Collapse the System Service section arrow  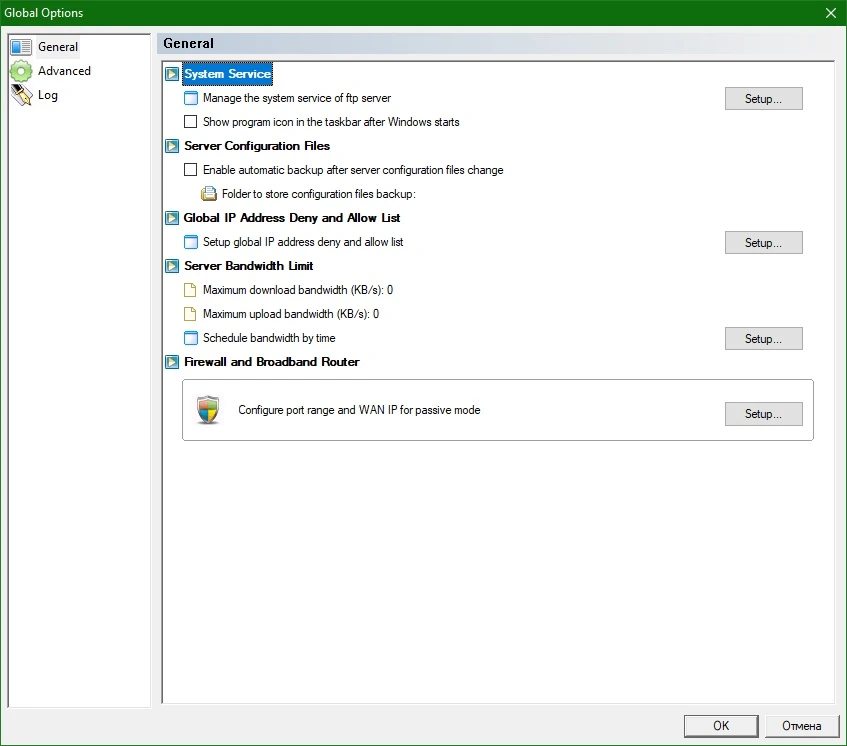pos(172,74)
